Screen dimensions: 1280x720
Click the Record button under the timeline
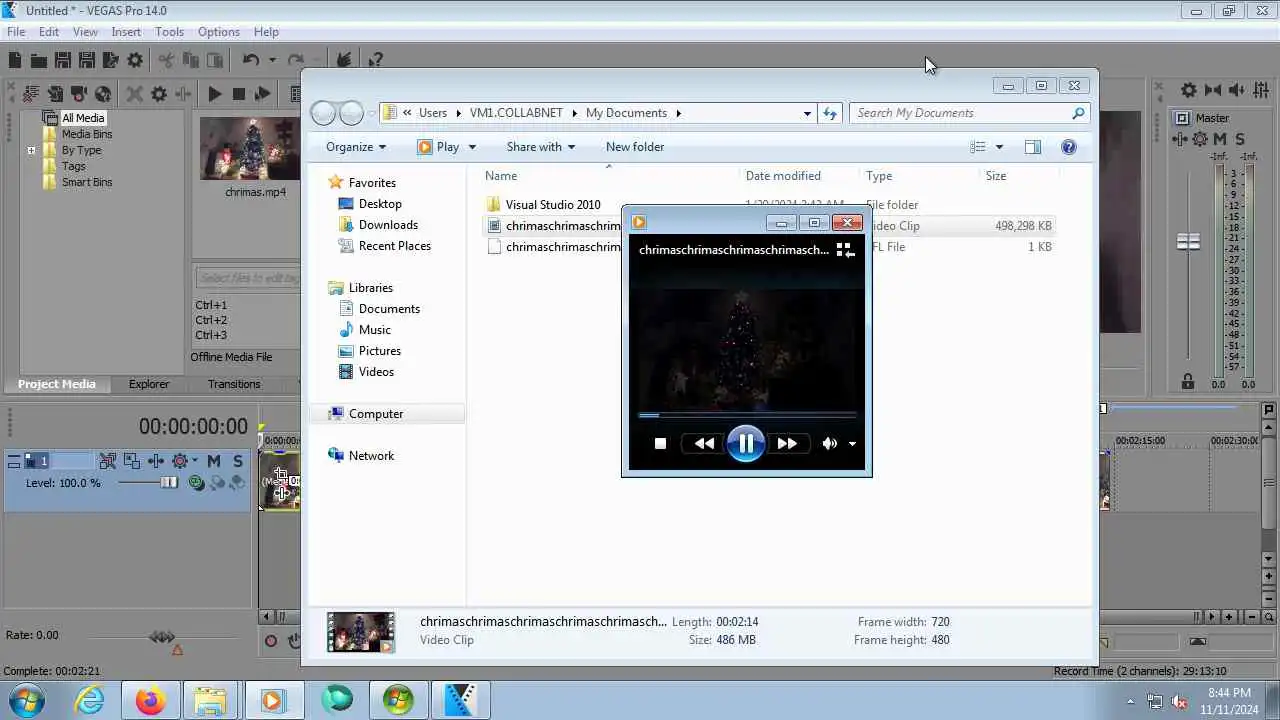(x=271, y=641)
